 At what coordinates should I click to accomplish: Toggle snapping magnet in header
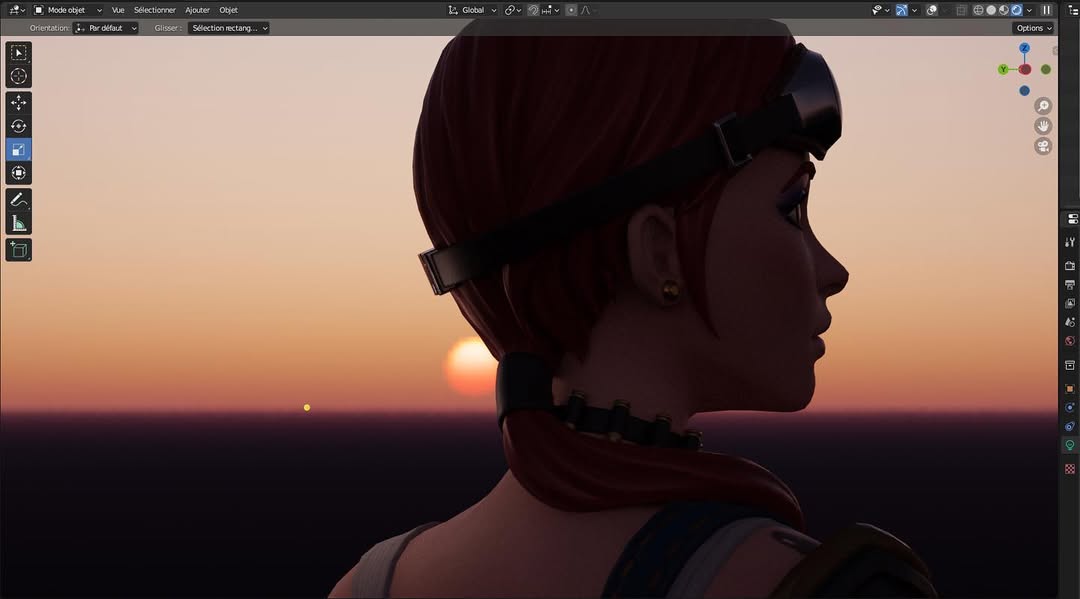pyautogui.click(x=533, y=10)
